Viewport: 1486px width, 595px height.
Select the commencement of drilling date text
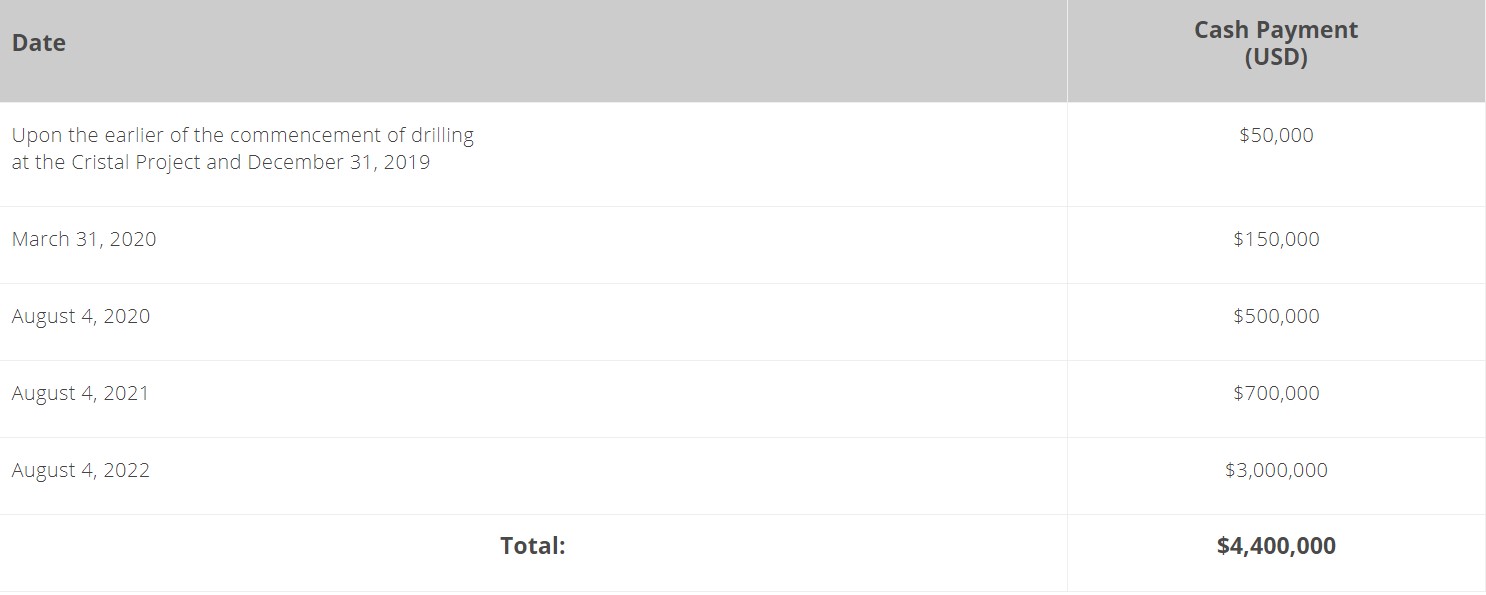[x=243, y=148]
